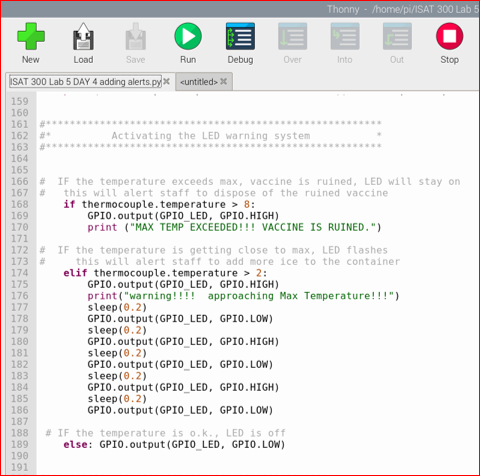The image size is (480, 476).
Task: Click the Step Into icon
Action: 345,36
